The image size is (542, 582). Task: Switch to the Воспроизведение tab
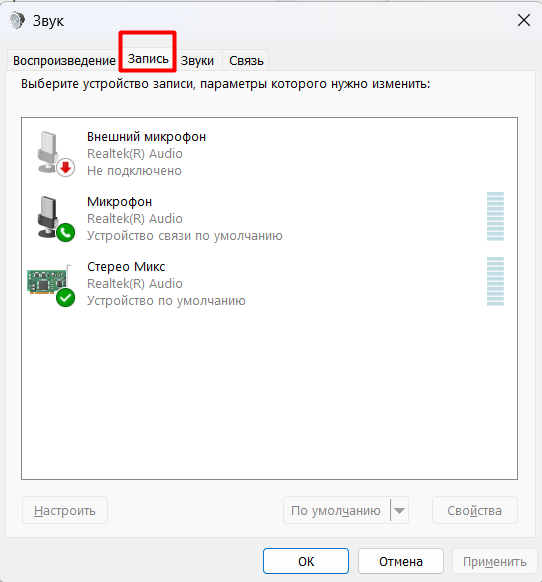64,61
